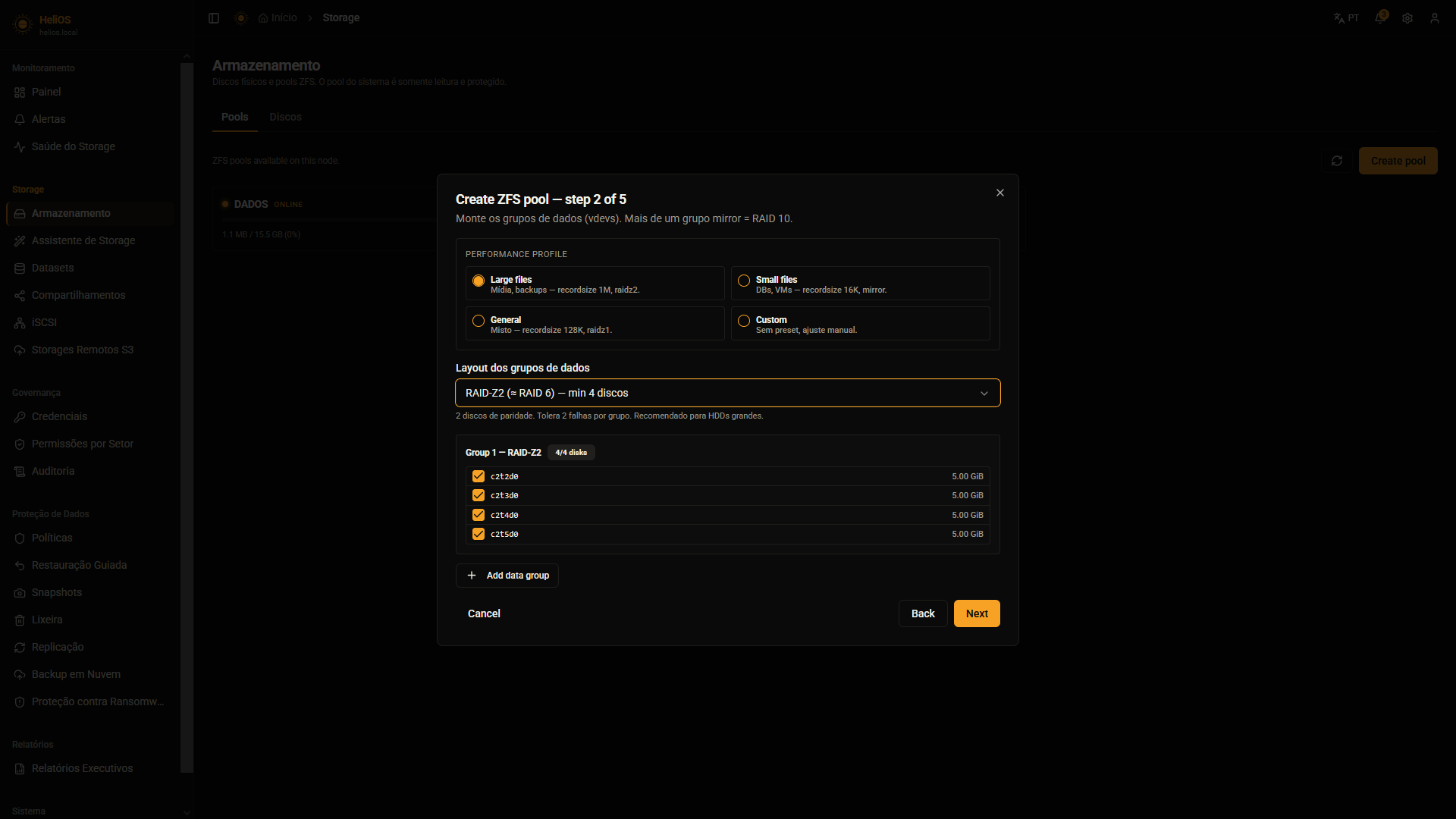Click the Storages Remotos S3 cloud icon
1456x819 pixels.
(20, 350)
